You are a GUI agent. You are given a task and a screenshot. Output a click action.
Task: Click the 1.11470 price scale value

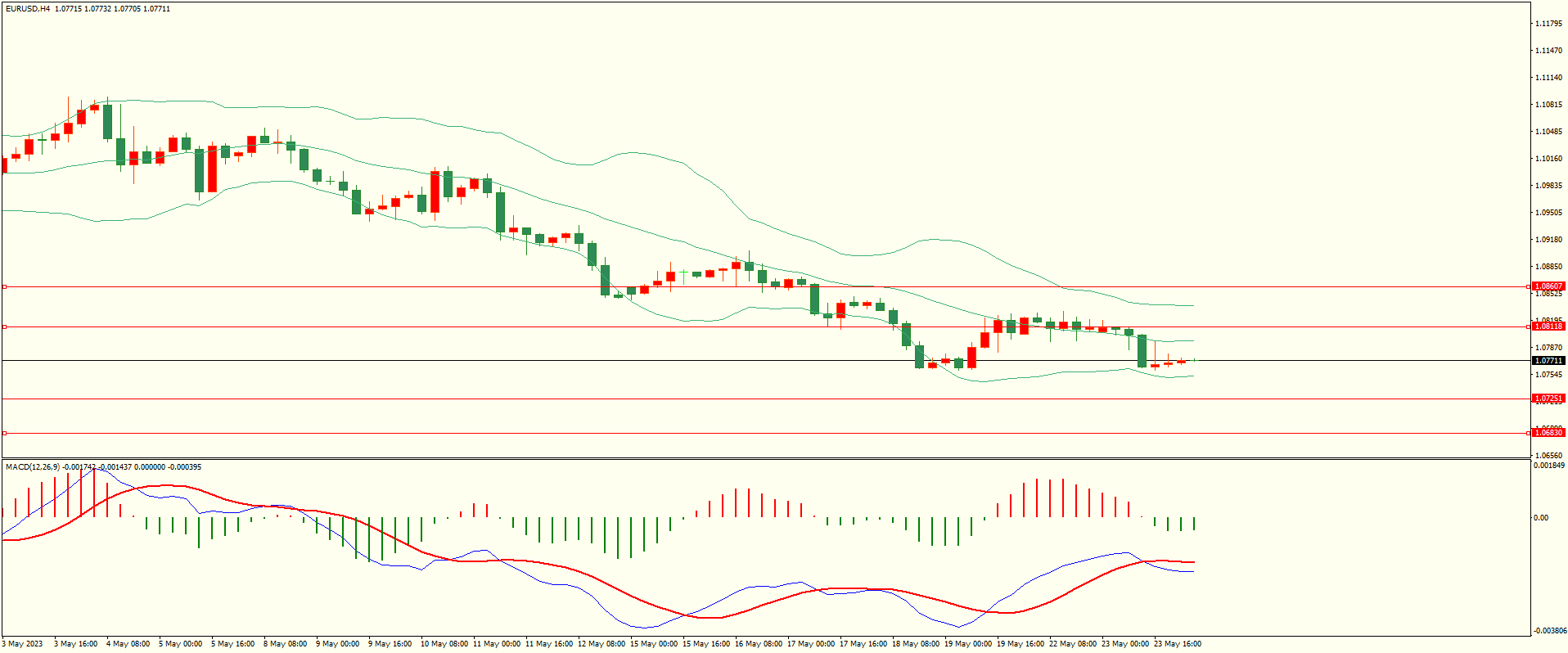(x=1549, y=50)
